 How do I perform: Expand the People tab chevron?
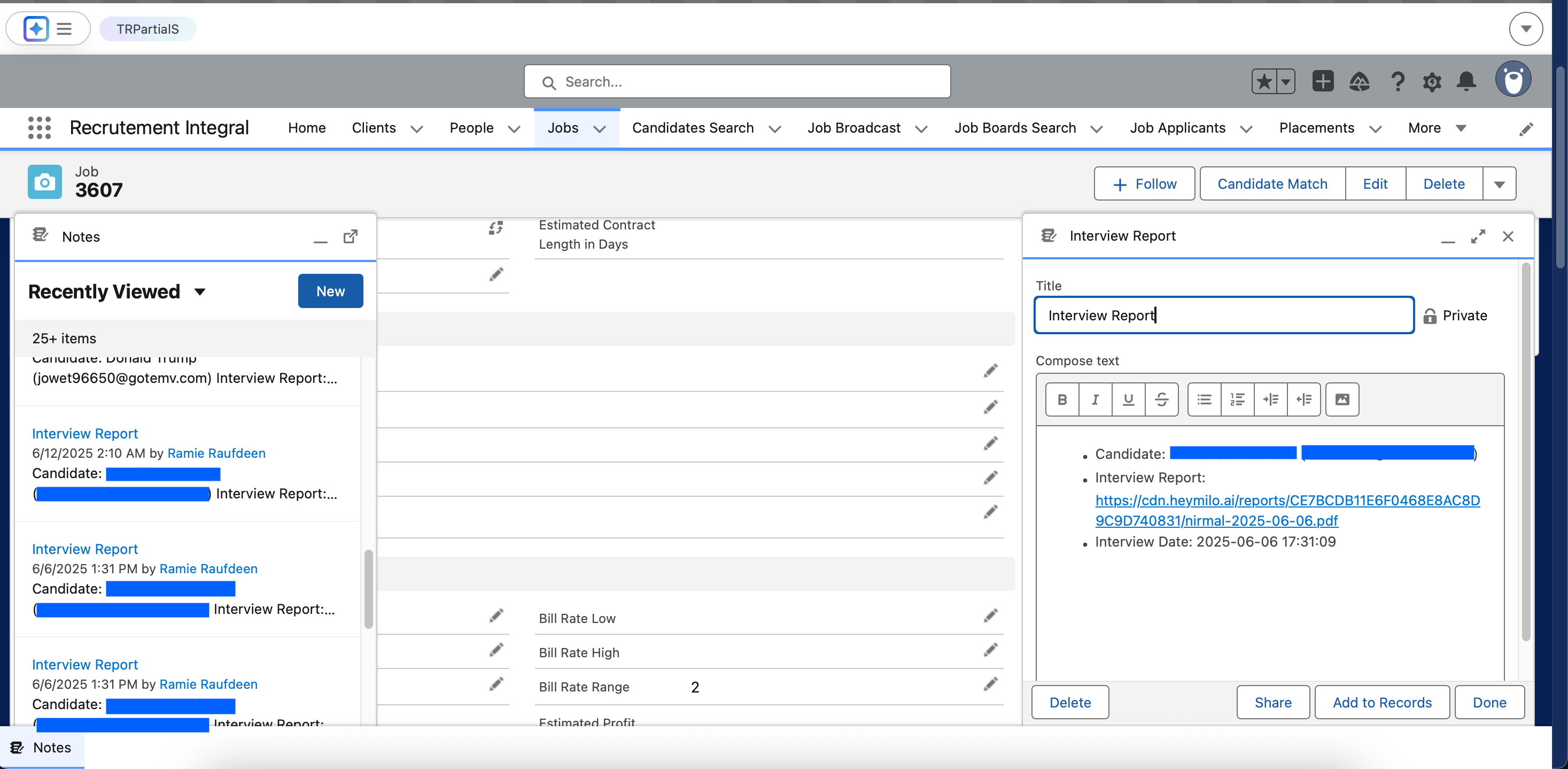(x=514, y=128)
